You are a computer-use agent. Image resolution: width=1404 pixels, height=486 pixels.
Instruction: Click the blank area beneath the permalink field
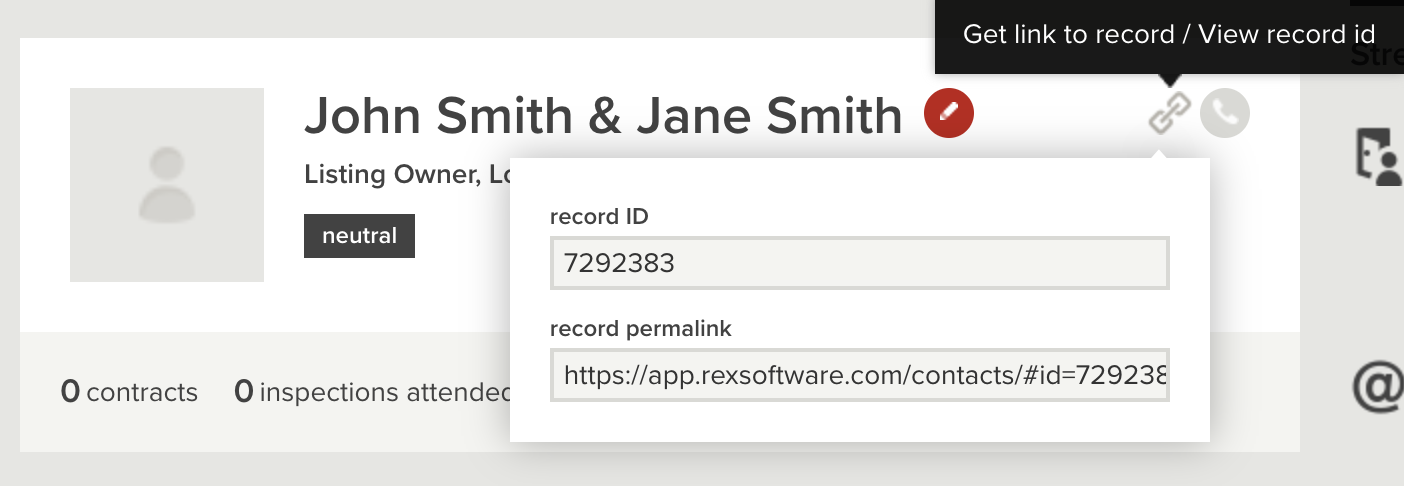point(859,421)
